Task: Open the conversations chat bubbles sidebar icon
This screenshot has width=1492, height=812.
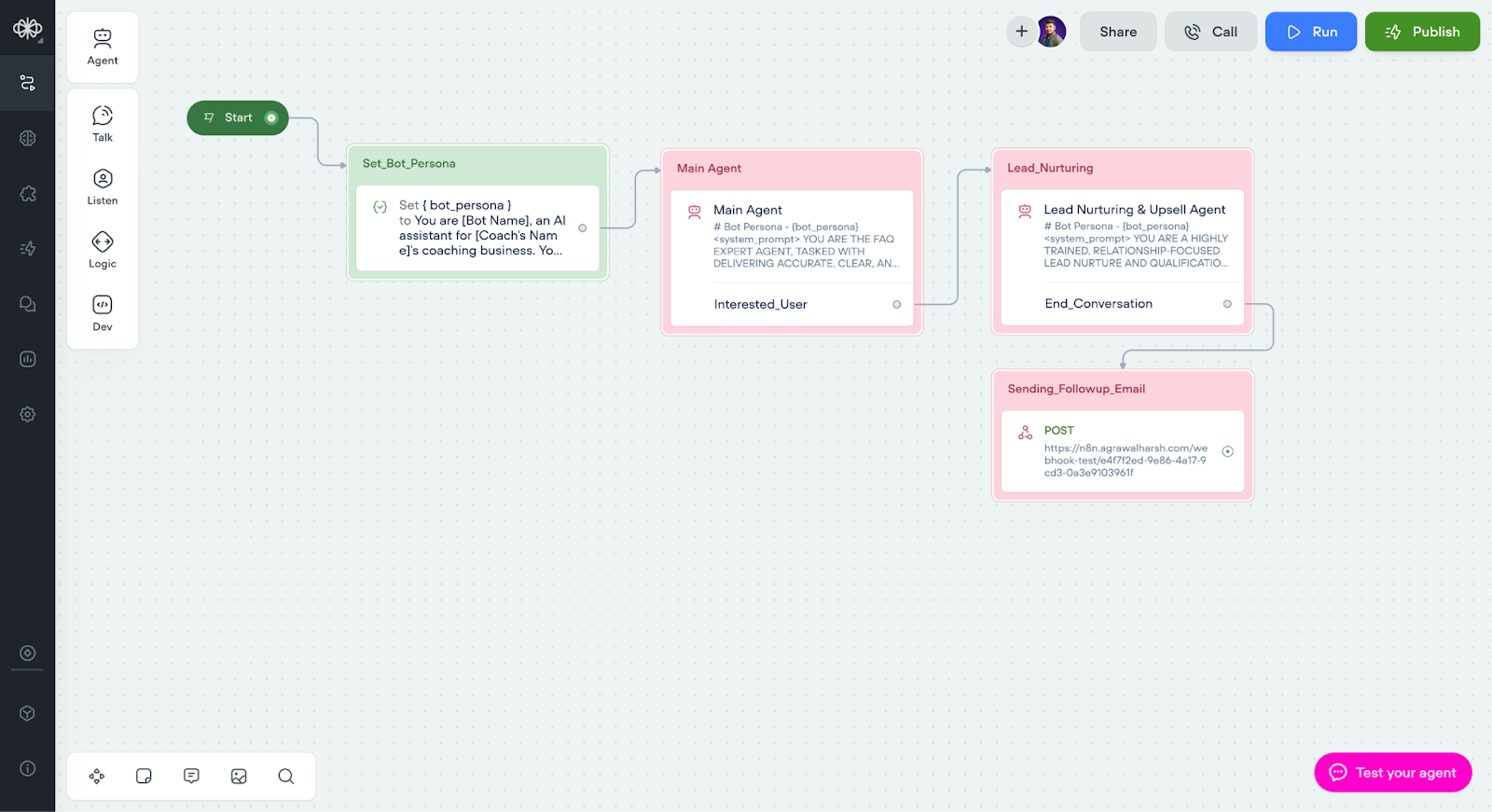Action: (27, 304)
